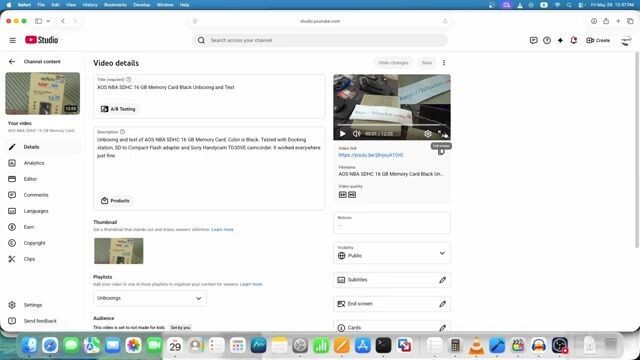
Task: Edit Subtitles pencil icon
Action: coord(442,280)
